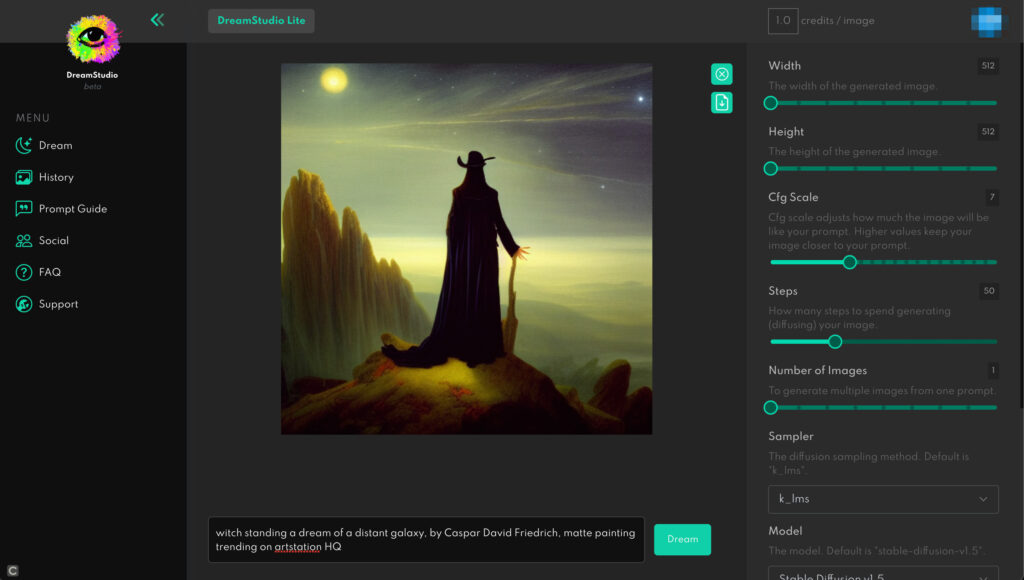Screen dimensions: 1024x580
Task: Discard the generated image with X icon
Action: (x=721, y=74)
